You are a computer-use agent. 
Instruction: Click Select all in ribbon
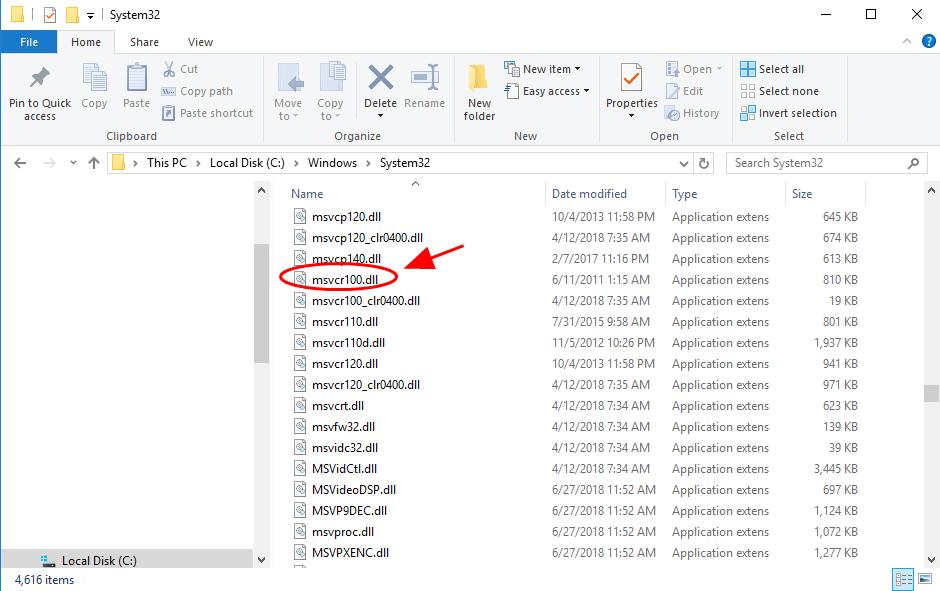[772, 69]
